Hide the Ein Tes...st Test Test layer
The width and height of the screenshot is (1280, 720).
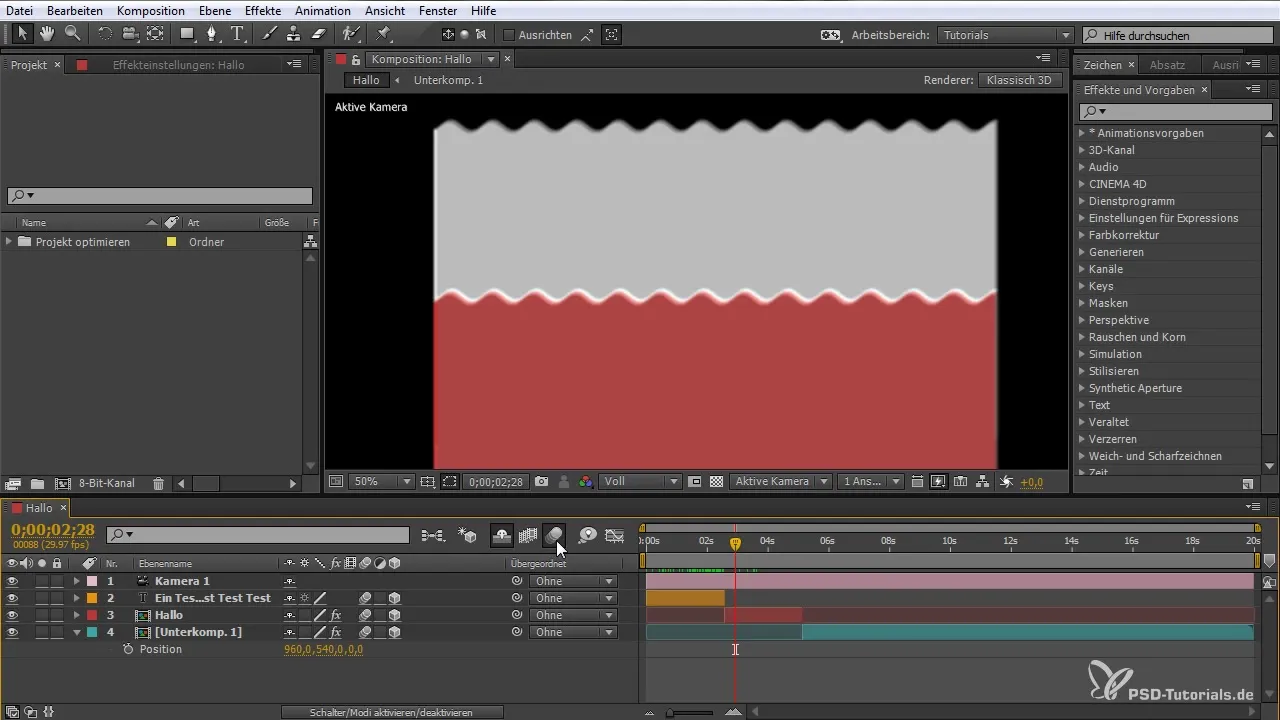(x=12, y=598)
